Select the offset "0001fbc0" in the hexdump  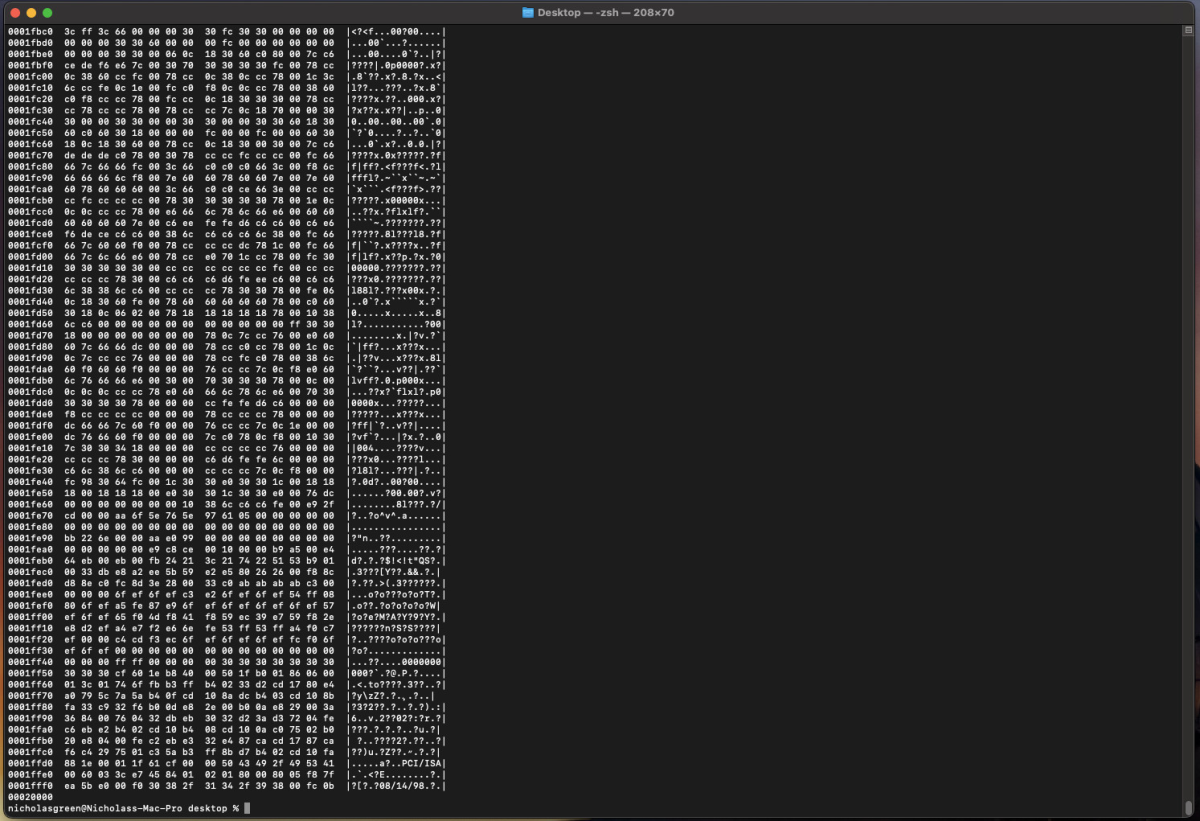30,32
